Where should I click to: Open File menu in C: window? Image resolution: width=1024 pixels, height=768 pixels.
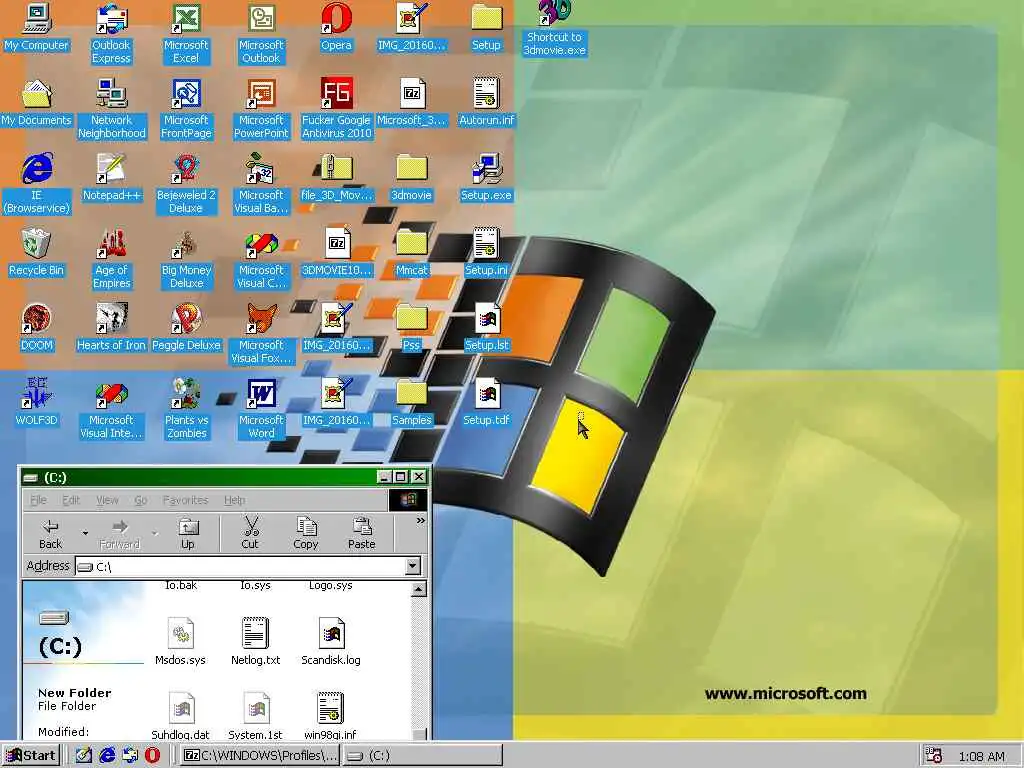39,500
